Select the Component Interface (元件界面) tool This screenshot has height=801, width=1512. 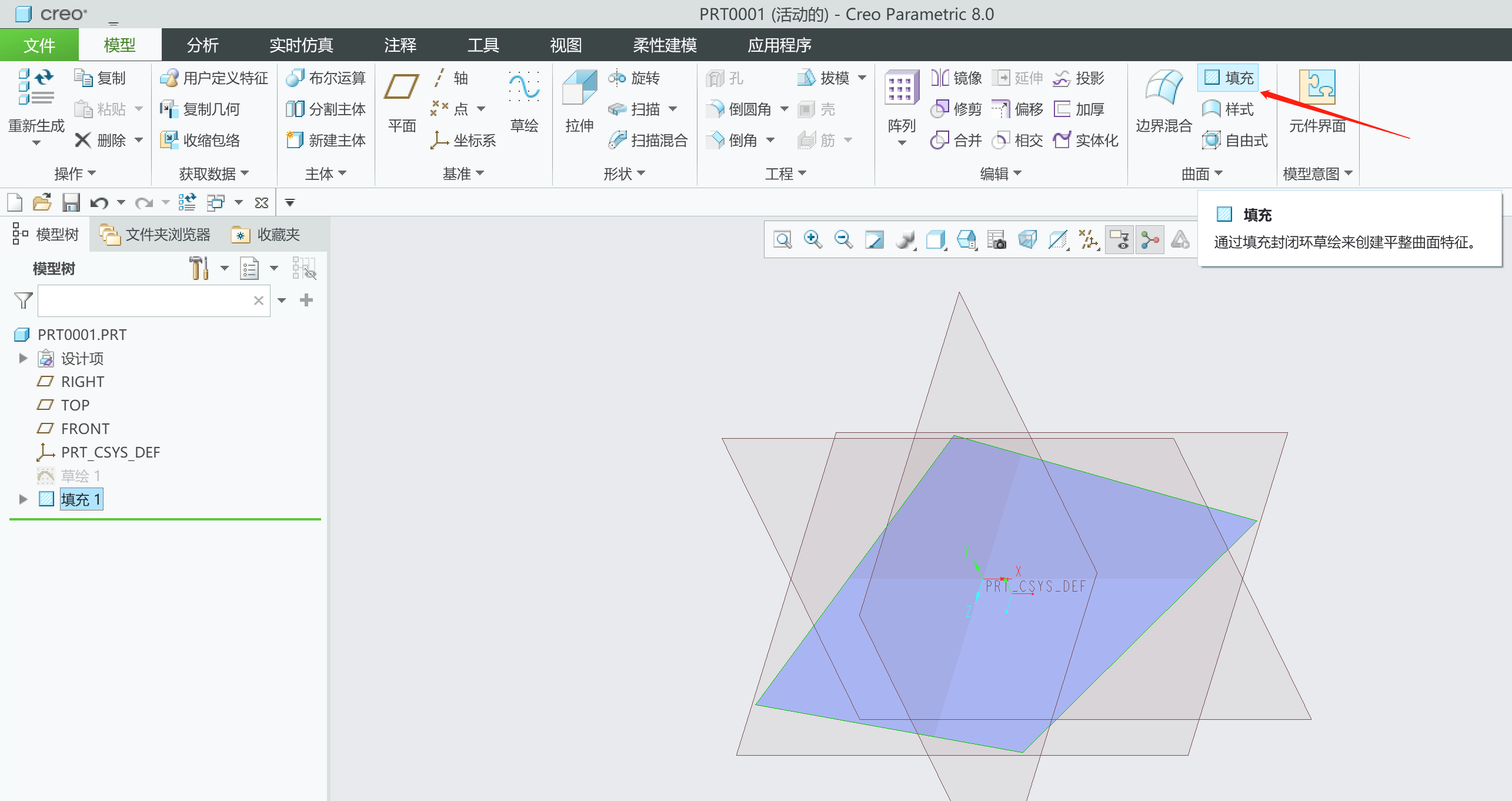tap(1317, 101)
